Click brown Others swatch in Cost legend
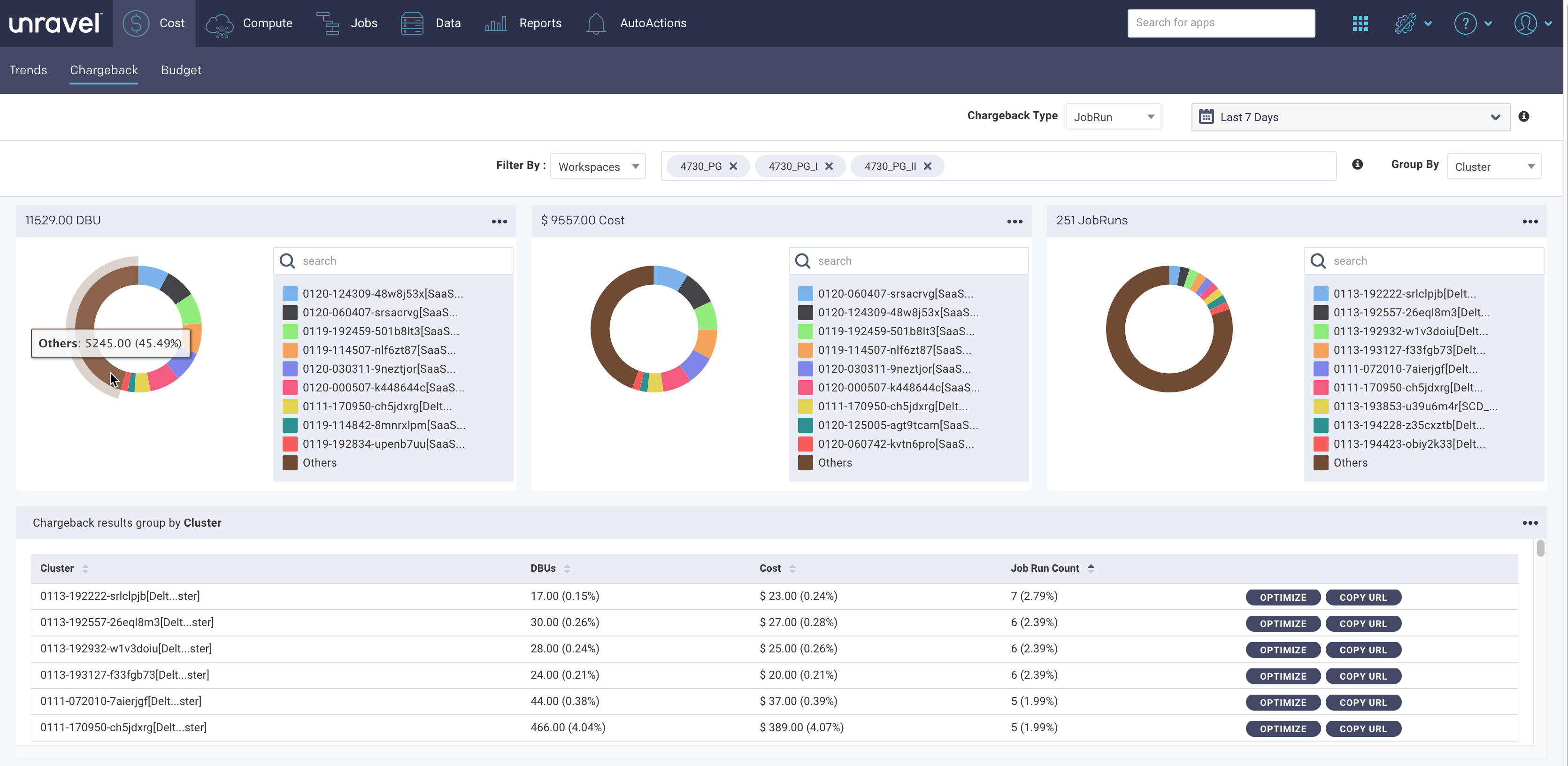Image resolution: width=1568 pixels, height=766 pixels. click(805, 462)
